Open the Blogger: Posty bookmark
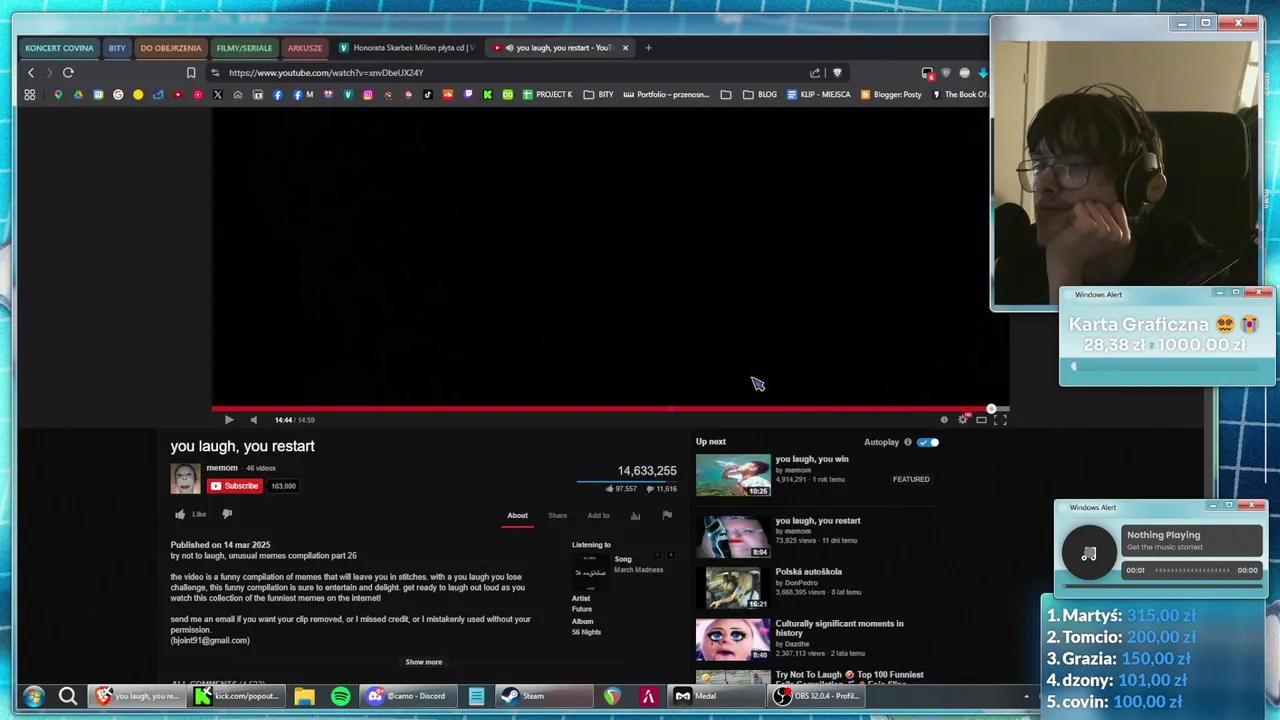 pyautogui.click(x=891, y=95)
